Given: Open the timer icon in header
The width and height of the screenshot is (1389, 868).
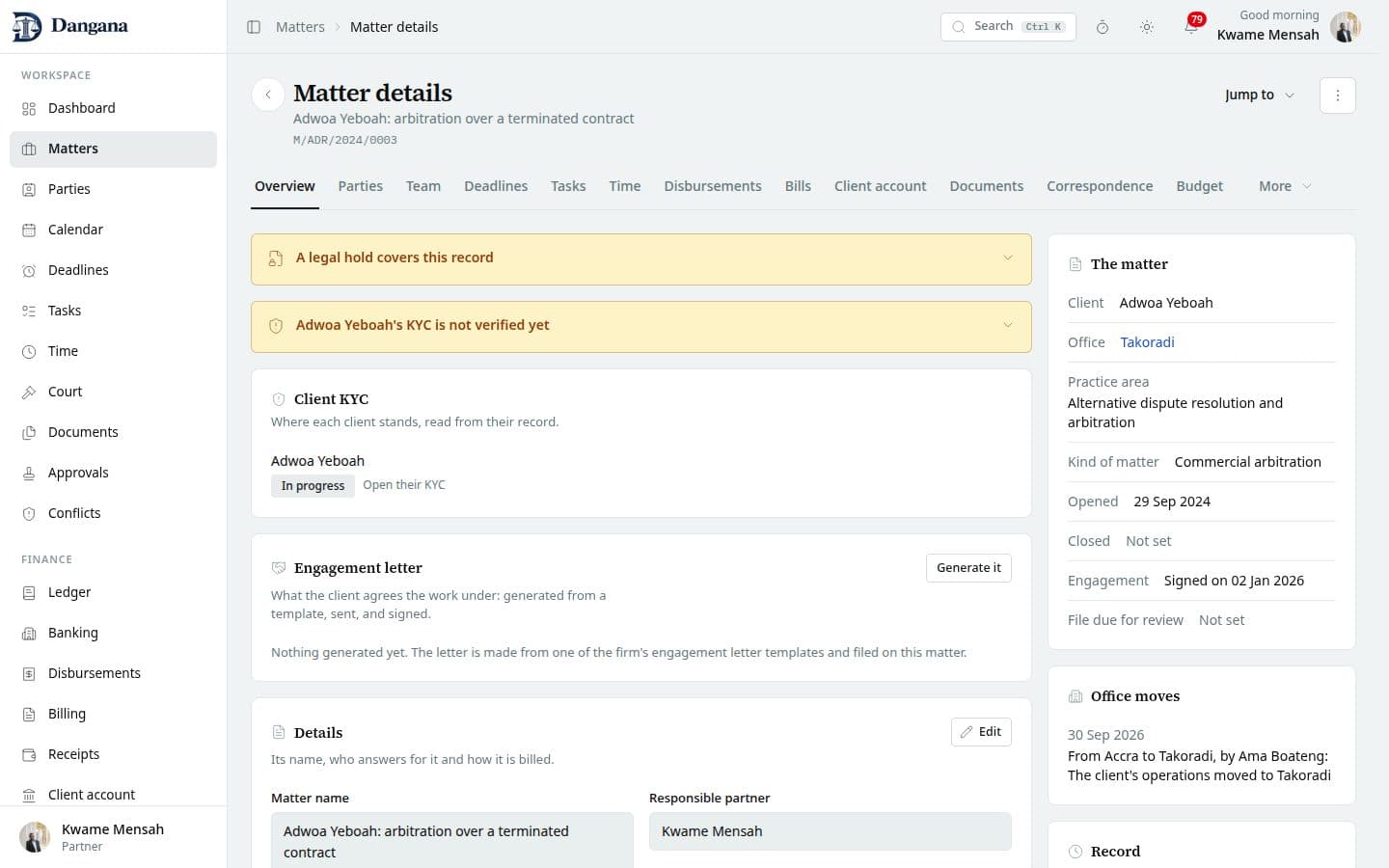Looking at the screenshot, I should [1103, 27].
